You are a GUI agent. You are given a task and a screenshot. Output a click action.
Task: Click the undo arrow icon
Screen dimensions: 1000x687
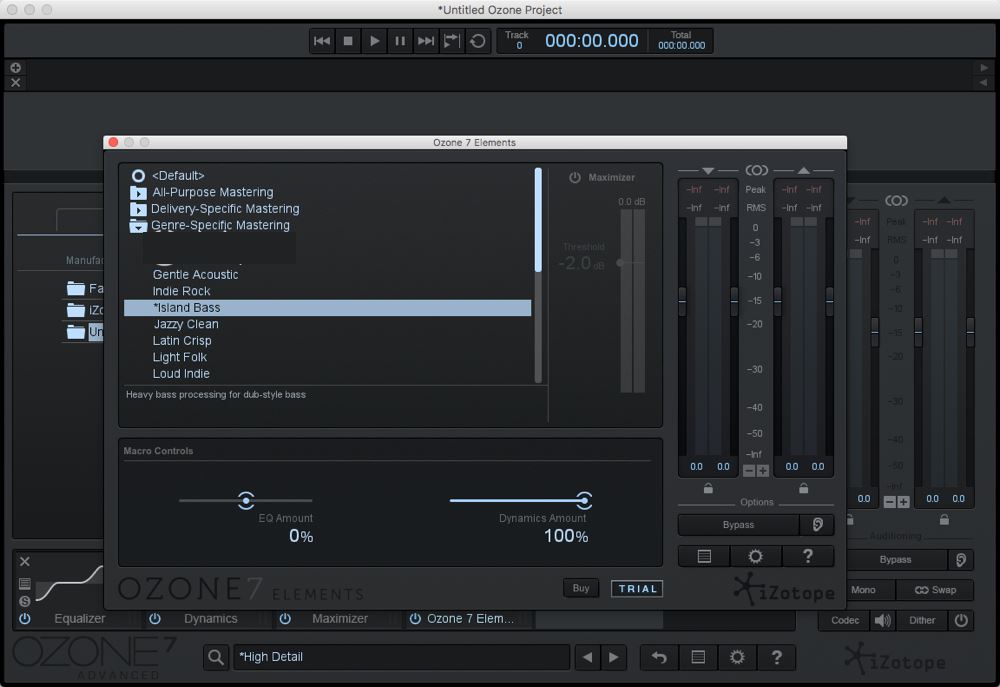click(659, 657)
